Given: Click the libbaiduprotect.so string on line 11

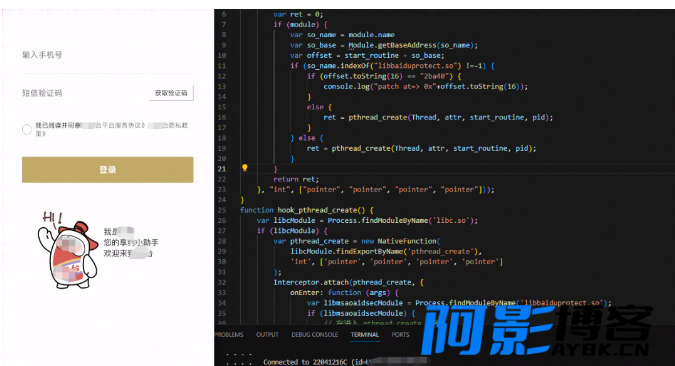Looking at the screenshot, I should pos(417,66).
